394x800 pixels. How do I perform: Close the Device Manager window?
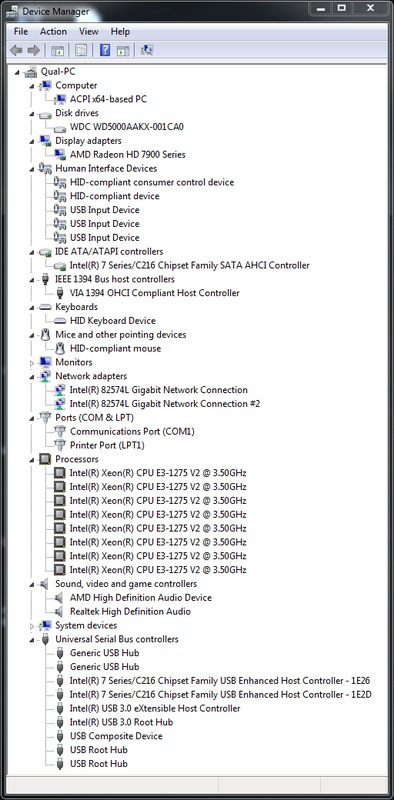[371, 9]
